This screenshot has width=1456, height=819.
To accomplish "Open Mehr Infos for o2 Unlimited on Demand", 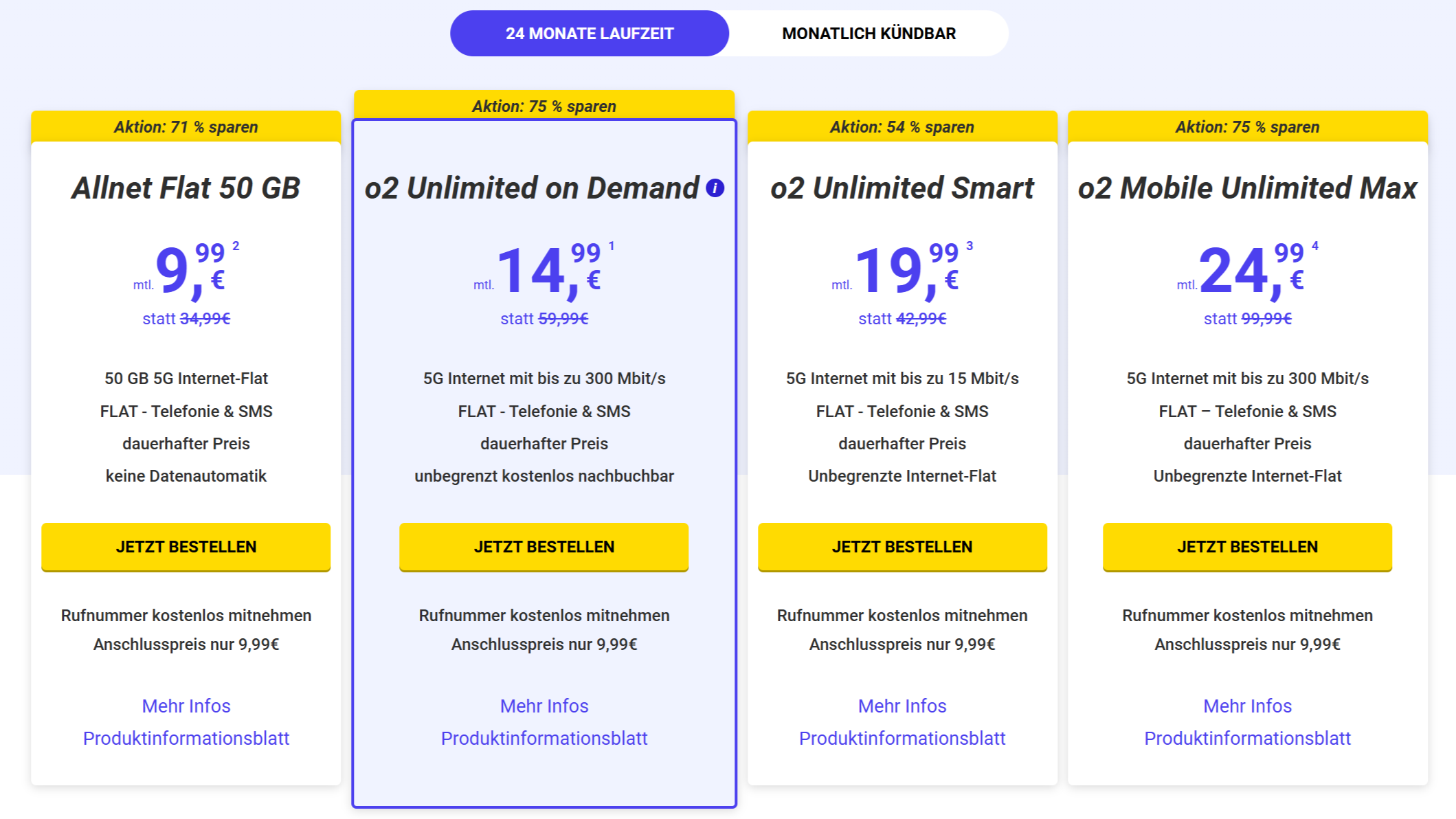I will pyautogui.click(x=544, y=706).
